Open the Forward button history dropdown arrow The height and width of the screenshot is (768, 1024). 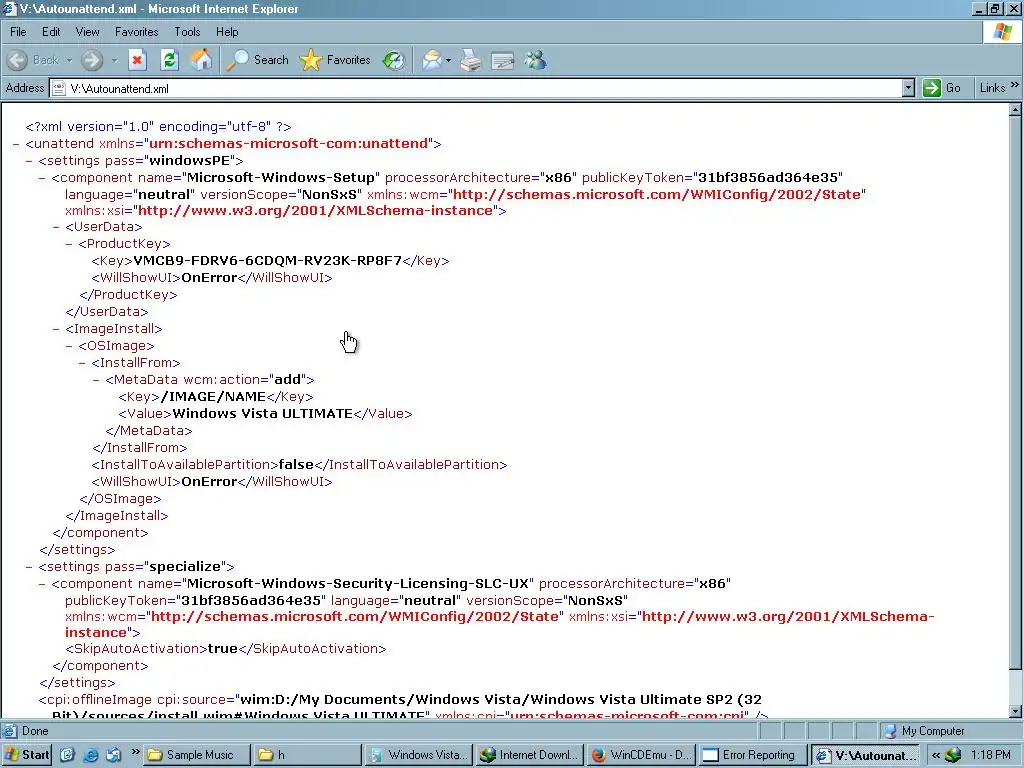pos(114,60)
